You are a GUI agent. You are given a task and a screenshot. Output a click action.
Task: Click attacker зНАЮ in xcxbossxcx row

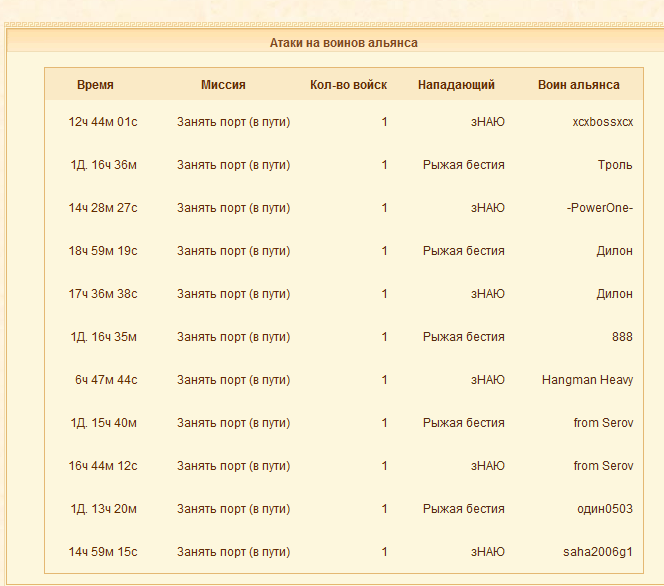coord(487,122)
